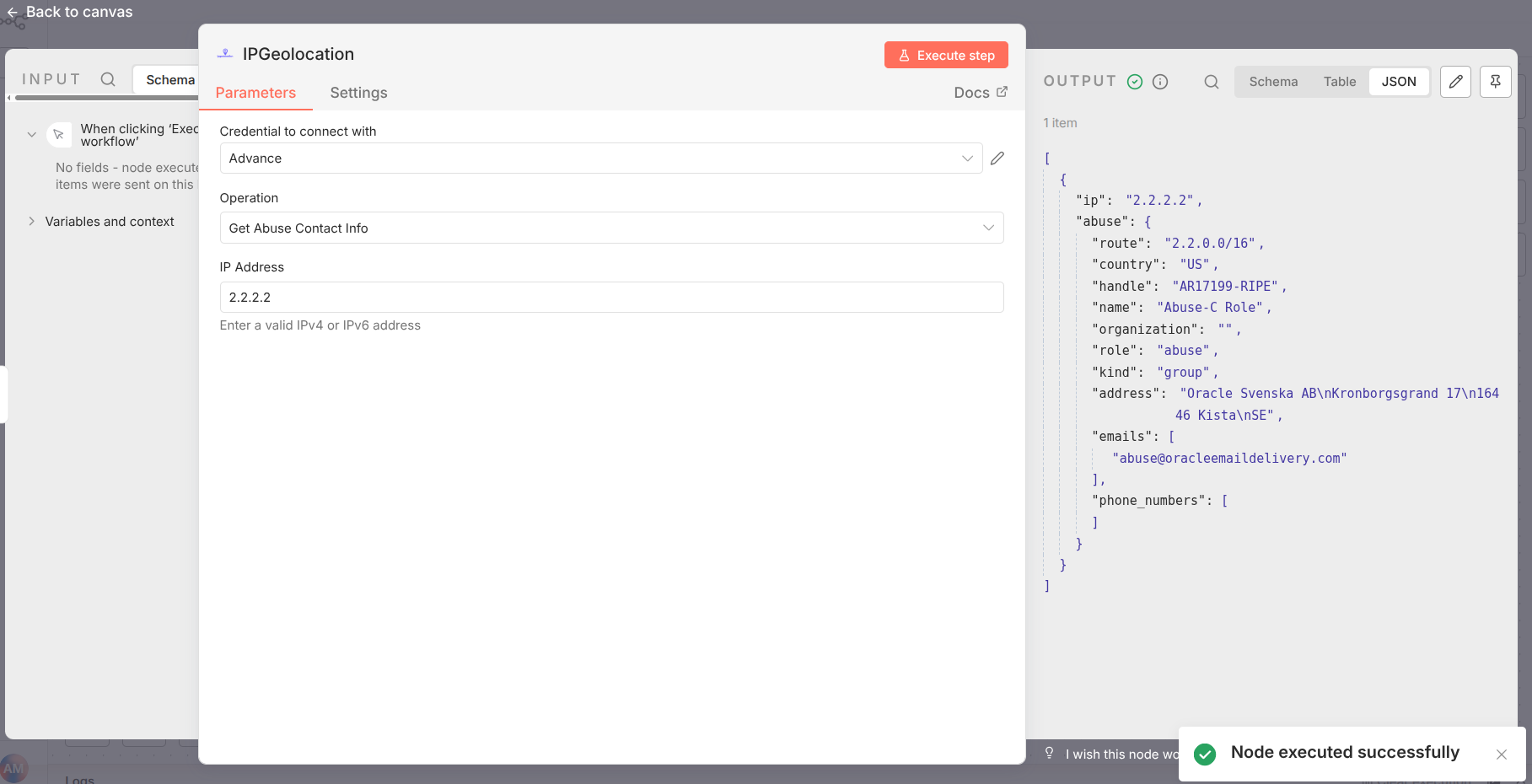
Task: Collapse the 'When clicking Execute workflow' item
Action: [x=32, y=135]
